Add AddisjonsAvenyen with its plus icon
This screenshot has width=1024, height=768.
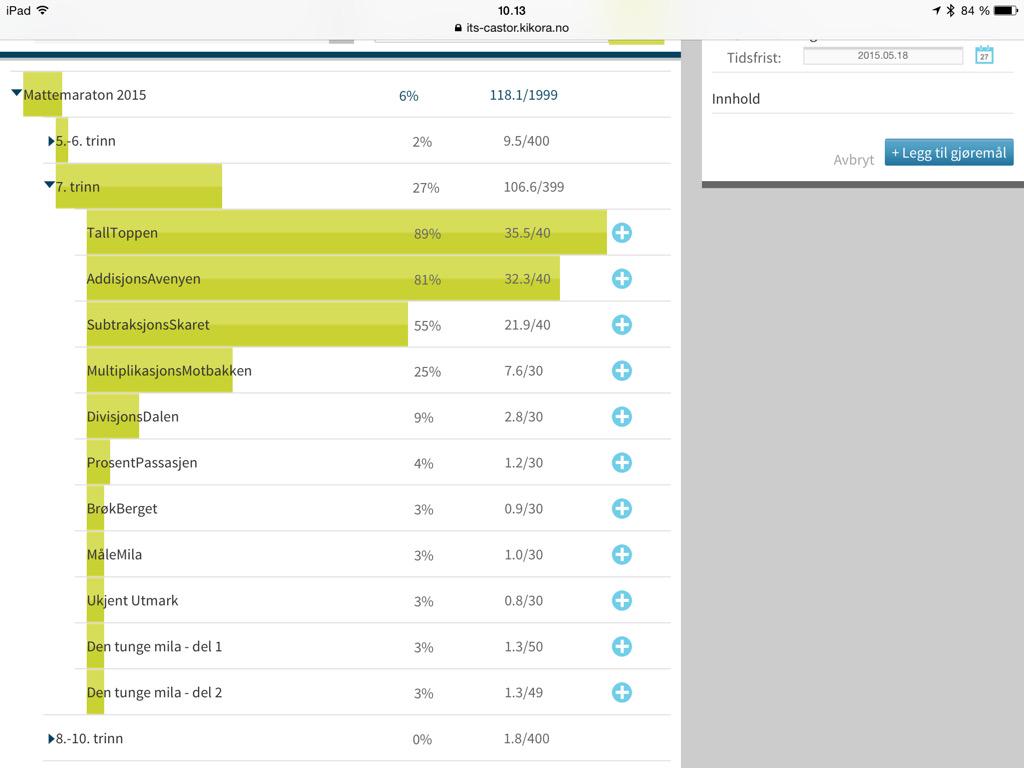pos(622,279)
